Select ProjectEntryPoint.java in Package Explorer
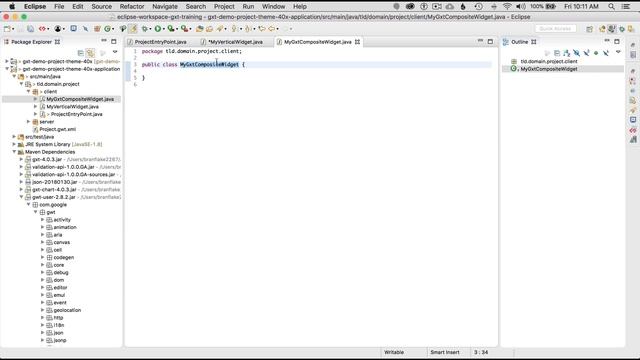 coord(76,114)
